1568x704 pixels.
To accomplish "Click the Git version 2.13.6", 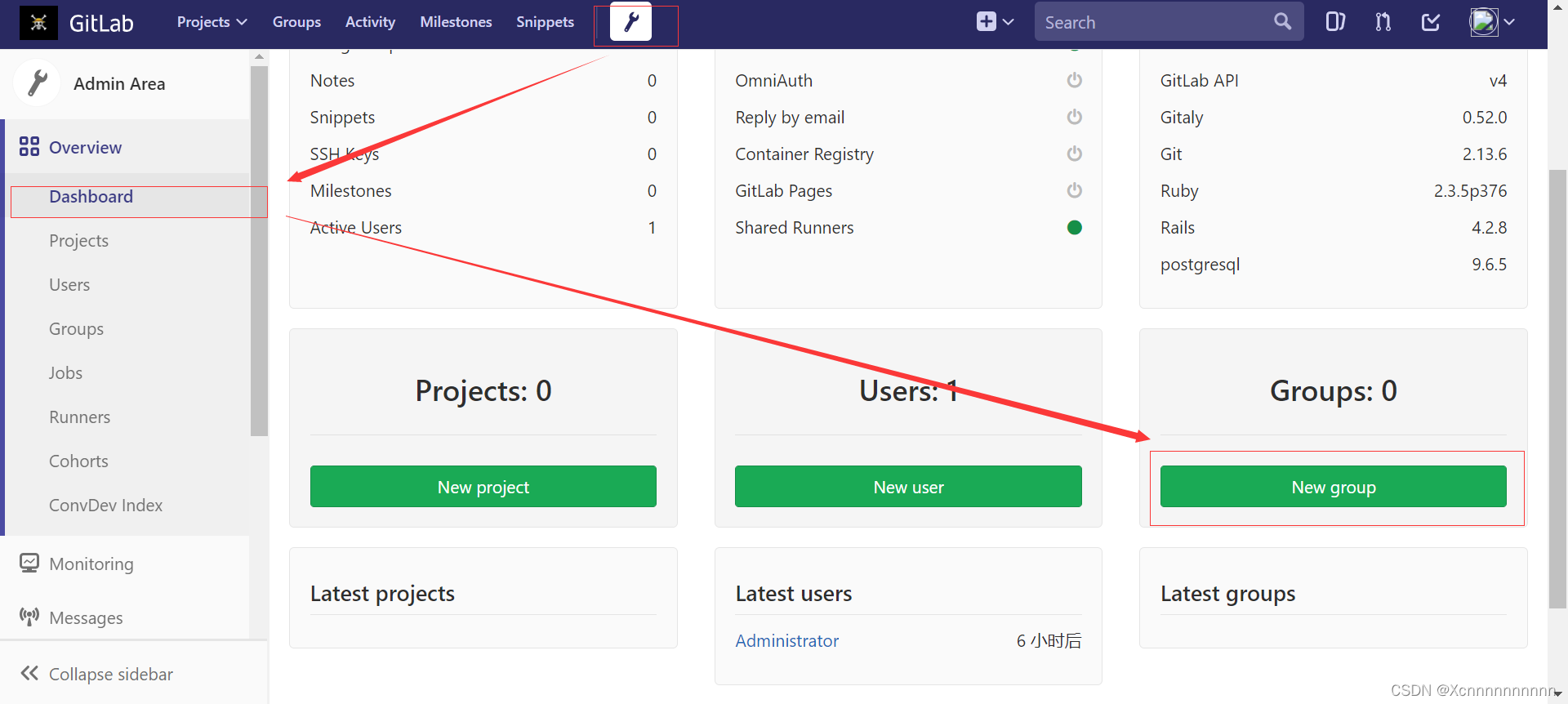I will 1485,154.
